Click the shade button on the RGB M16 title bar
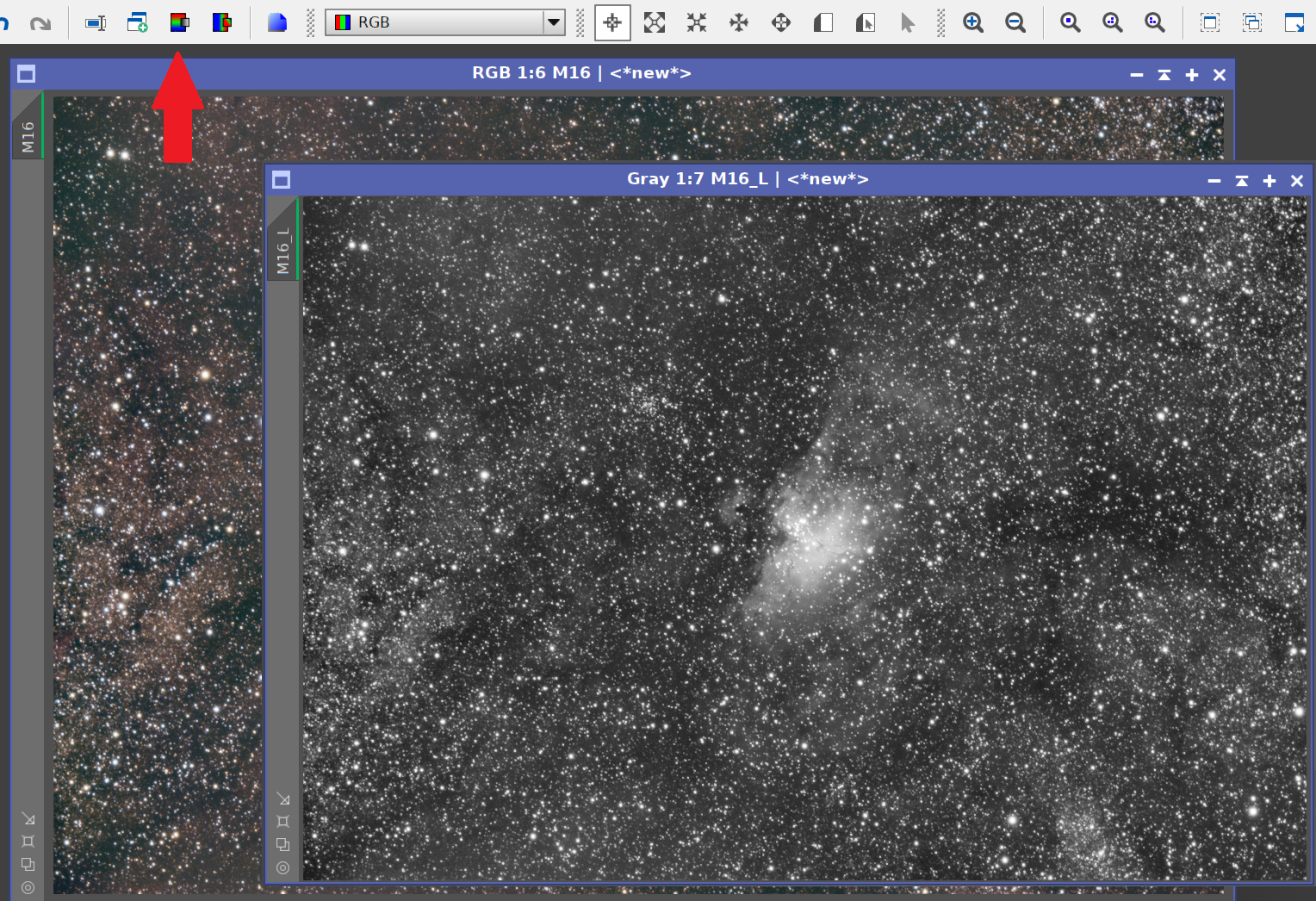This screenshot has width=1316, height=901. pos(1164,74)
